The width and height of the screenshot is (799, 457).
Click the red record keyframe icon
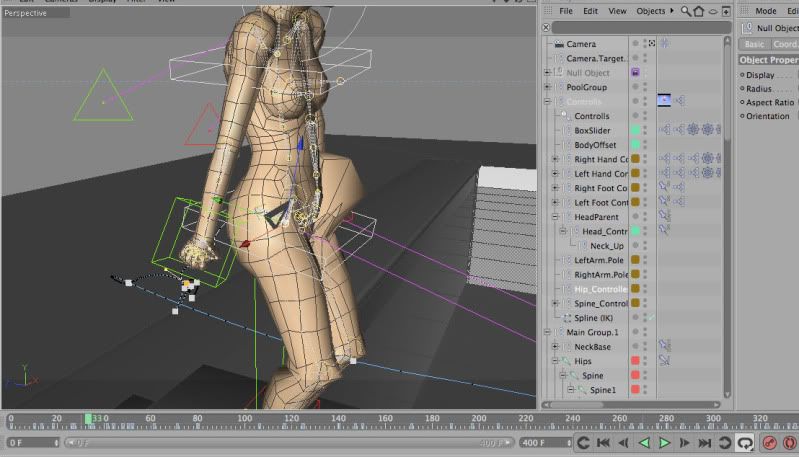[x=770, y=442]
